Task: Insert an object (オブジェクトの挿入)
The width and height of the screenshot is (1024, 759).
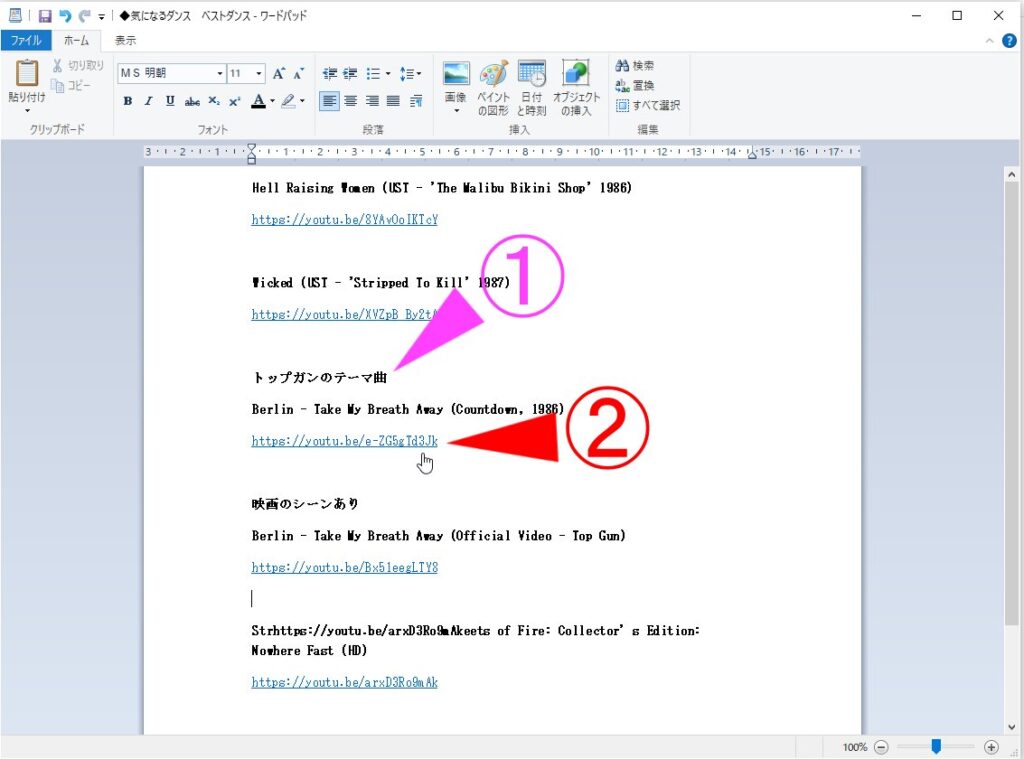Action: (x=576, y=88)
